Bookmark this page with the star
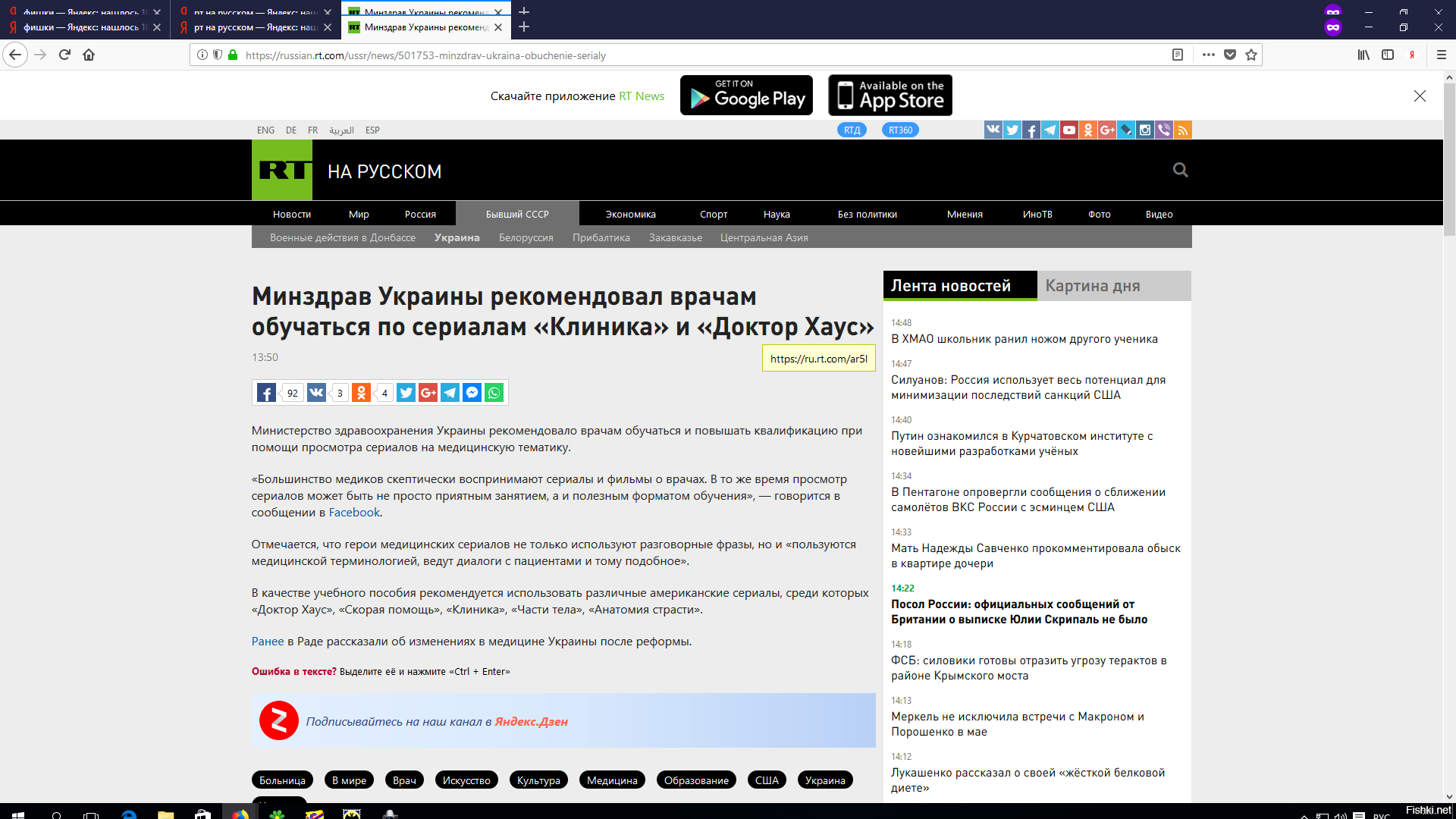The width and height of the screenshot is (1456, 819). click(1251, 55)
